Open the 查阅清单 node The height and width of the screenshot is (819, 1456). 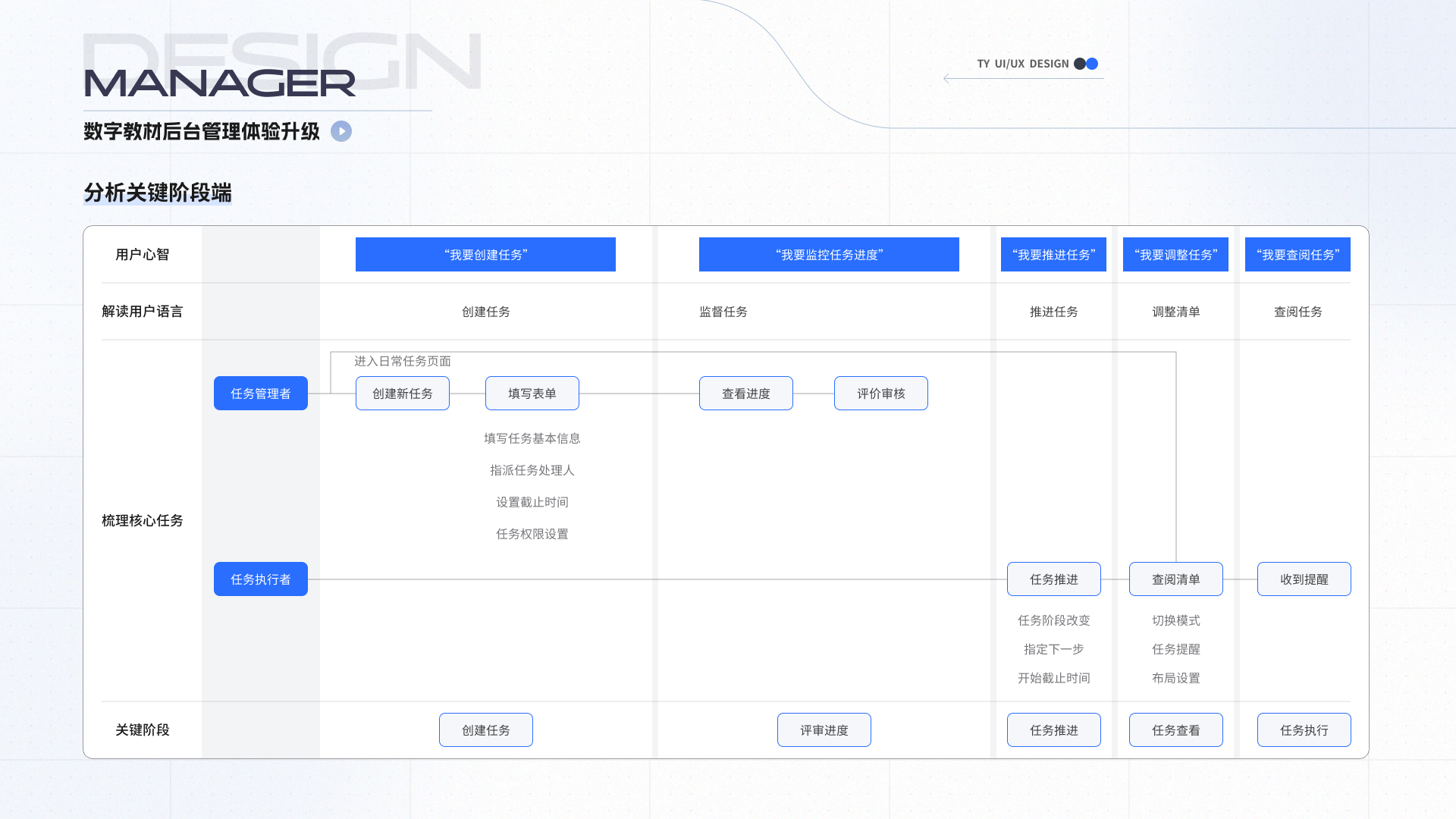[1176, 579]
